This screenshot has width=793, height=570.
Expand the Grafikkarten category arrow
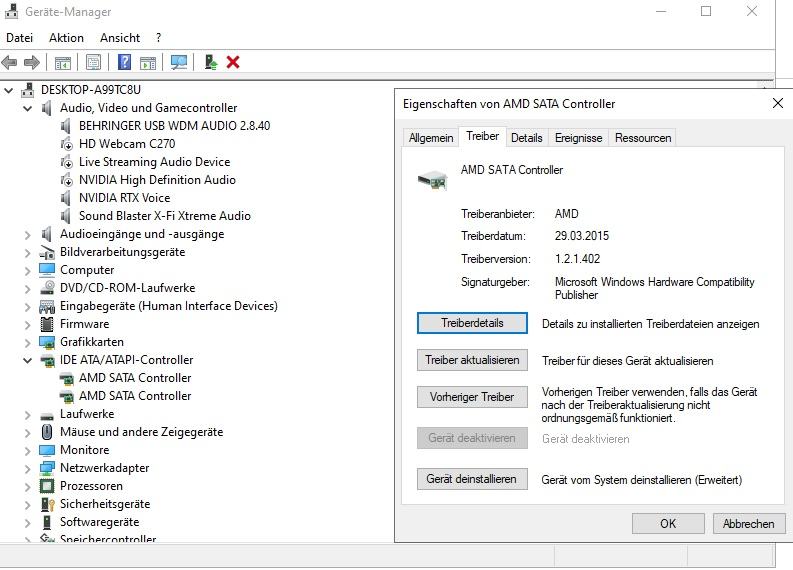click(x=28, y=342)
